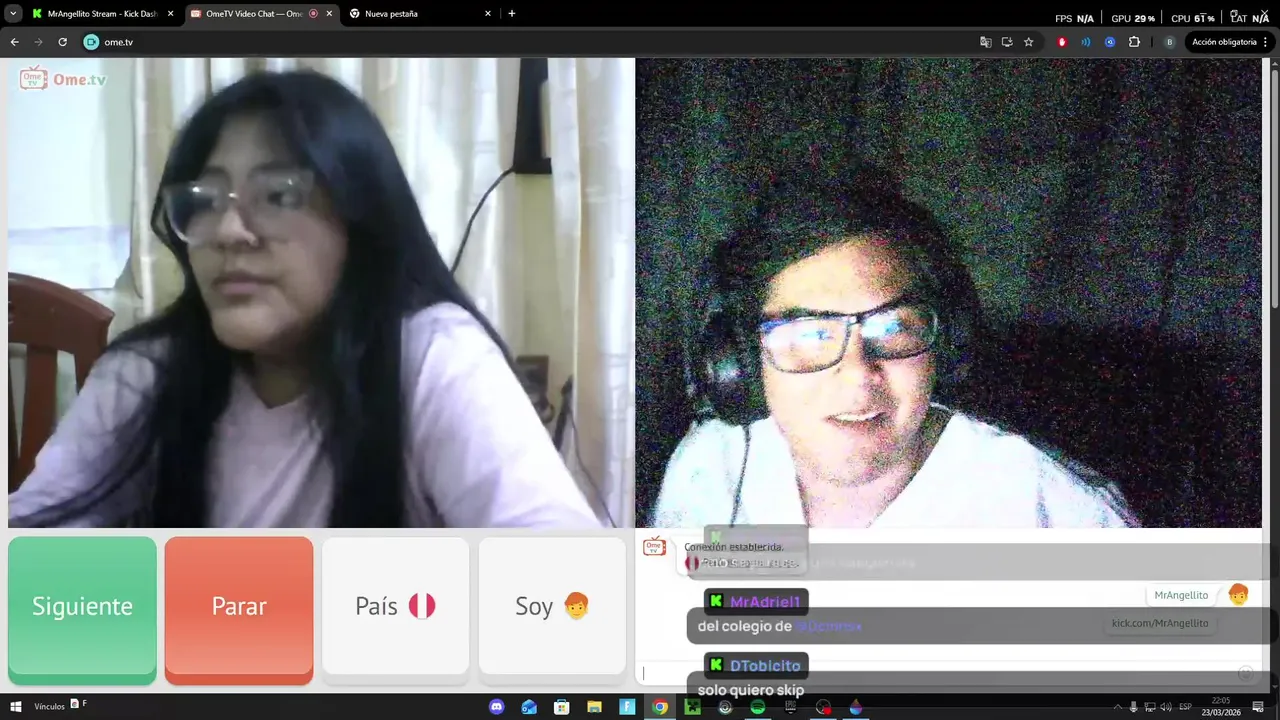Click the Chrome icon in the taskbar

pos(660,707)
